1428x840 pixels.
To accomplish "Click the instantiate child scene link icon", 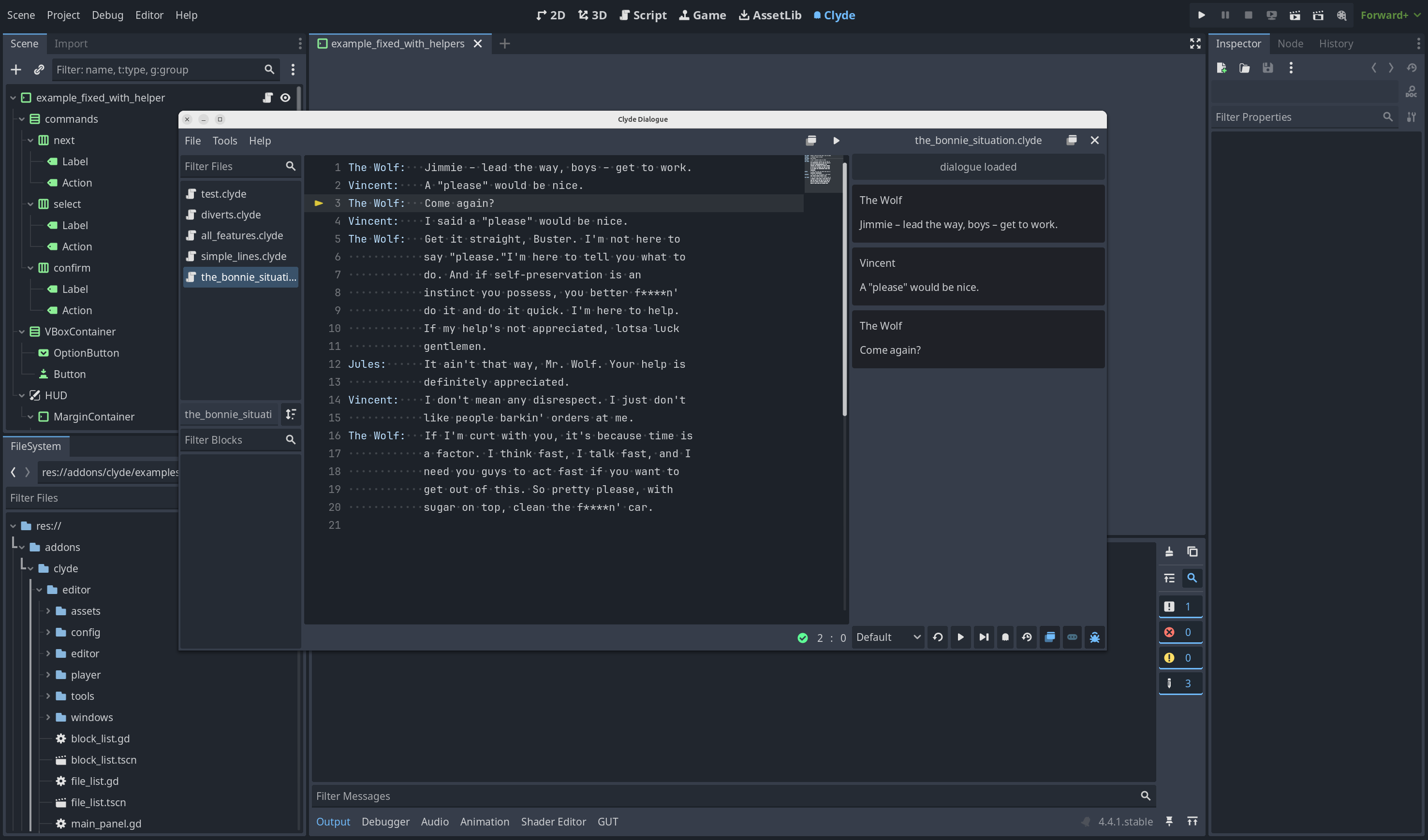I will tap(39, 69).
